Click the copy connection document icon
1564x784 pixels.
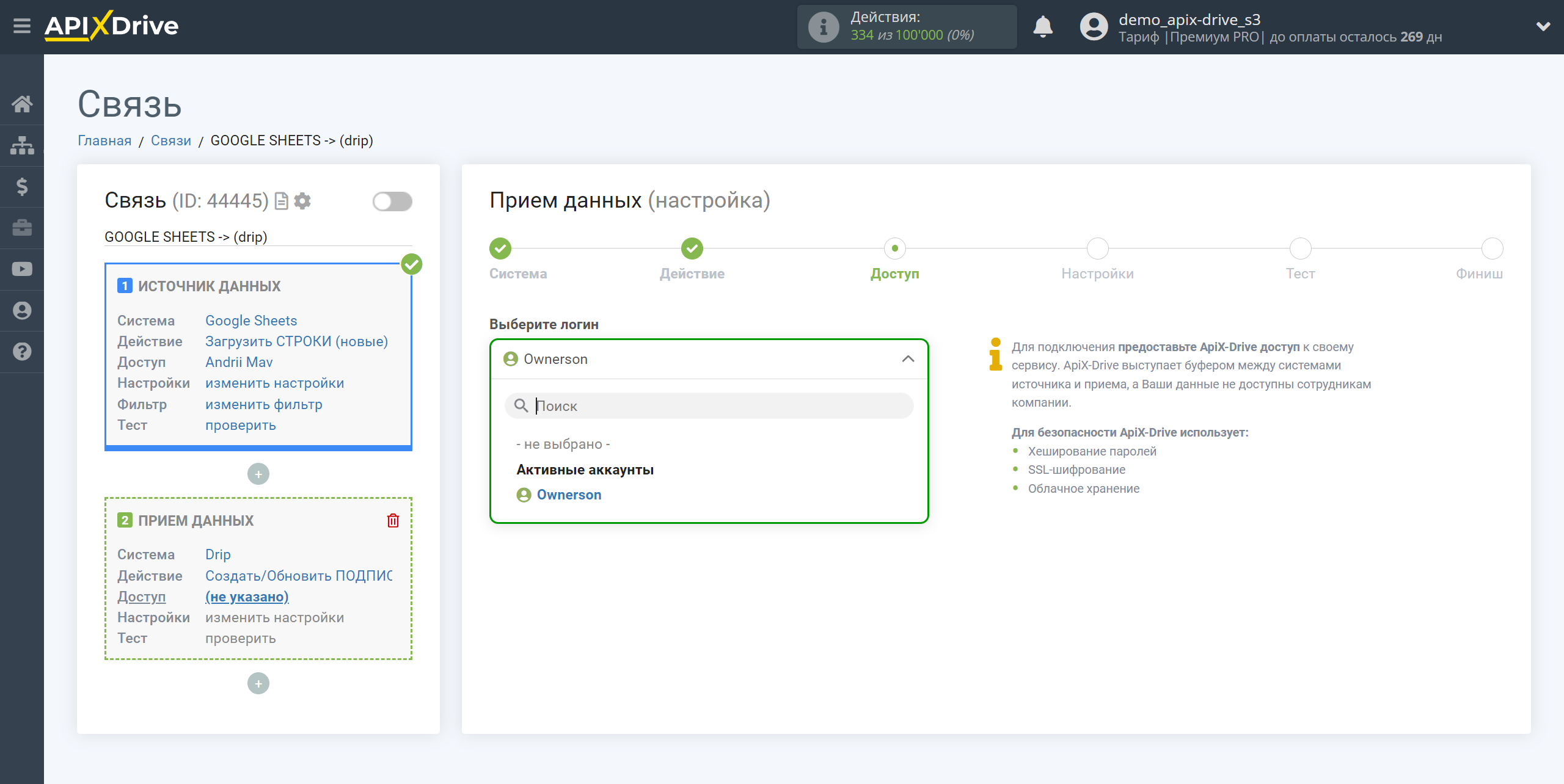click(282, 201)
